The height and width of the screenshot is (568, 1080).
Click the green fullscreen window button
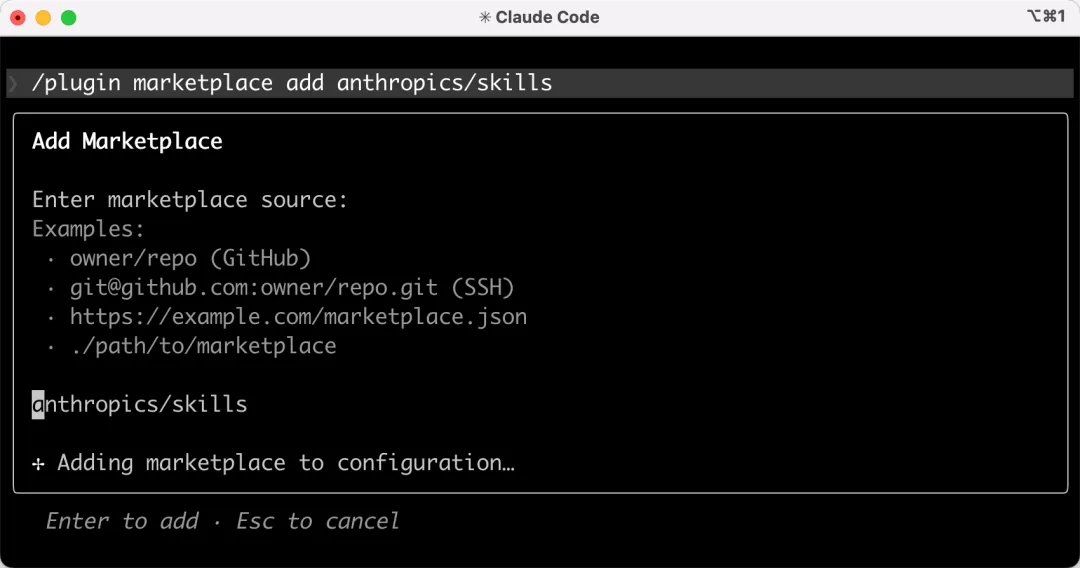point(68,17)
